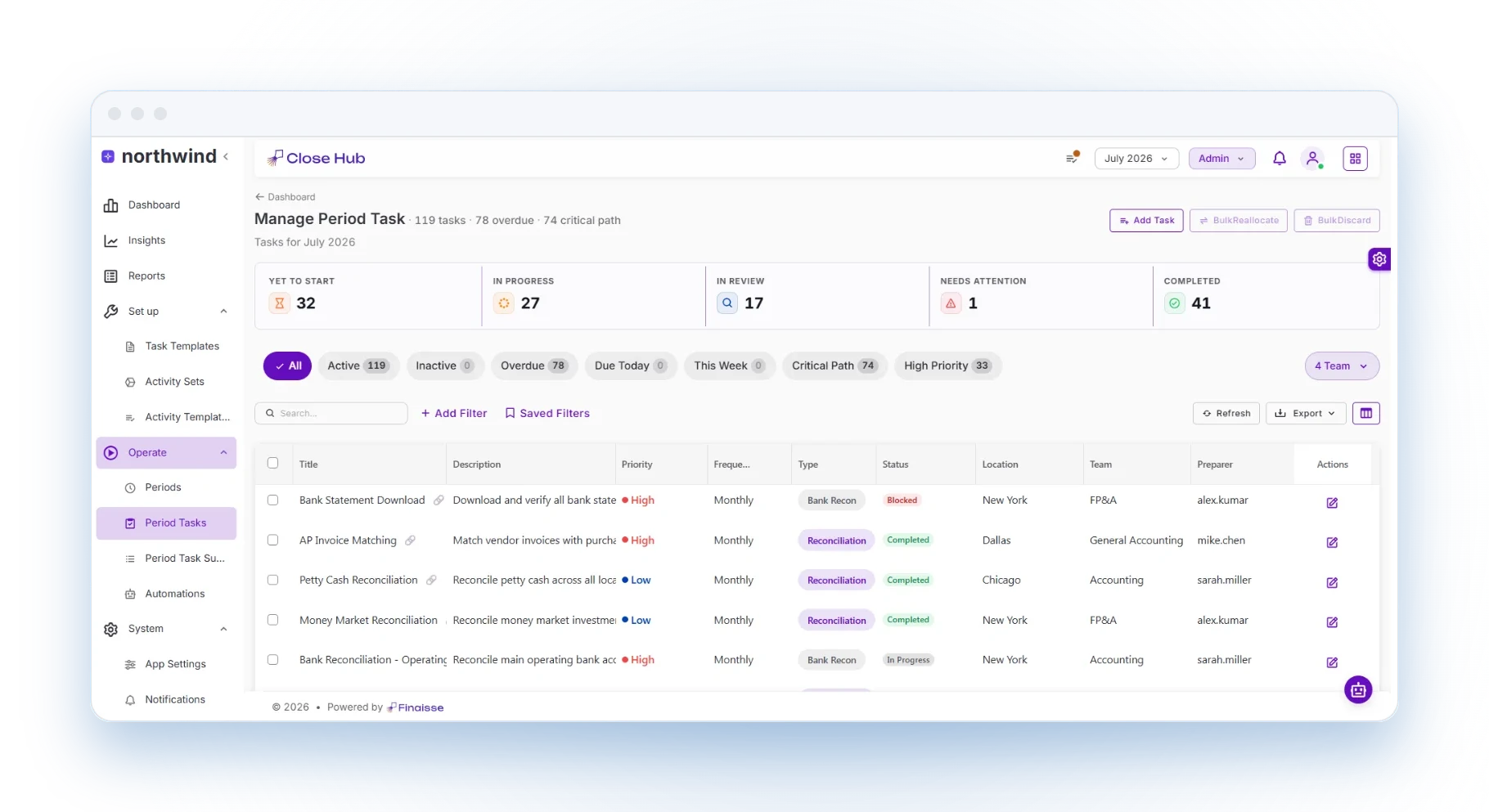Collapse the sidebar using northwind arrow
This screenshot has height=812, width=1489.
tap(226, 156)
